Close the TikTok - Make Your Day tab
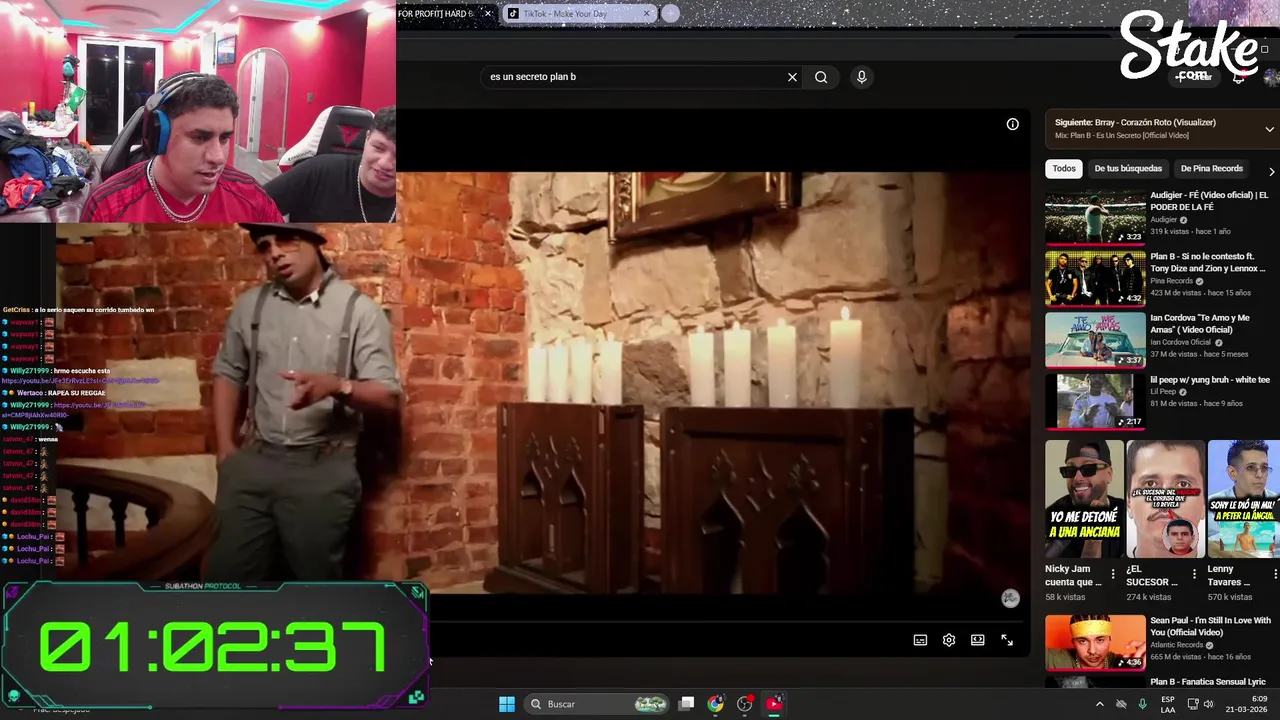 (647, 14)
